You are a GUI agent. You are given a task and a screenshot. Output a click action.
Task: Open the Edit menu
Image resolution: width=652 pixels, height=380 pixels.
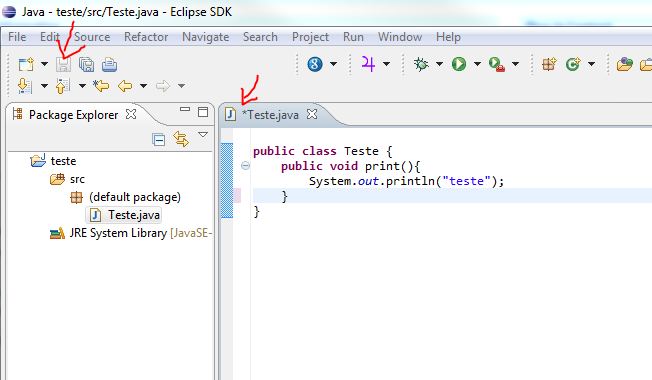click(50, 37)
